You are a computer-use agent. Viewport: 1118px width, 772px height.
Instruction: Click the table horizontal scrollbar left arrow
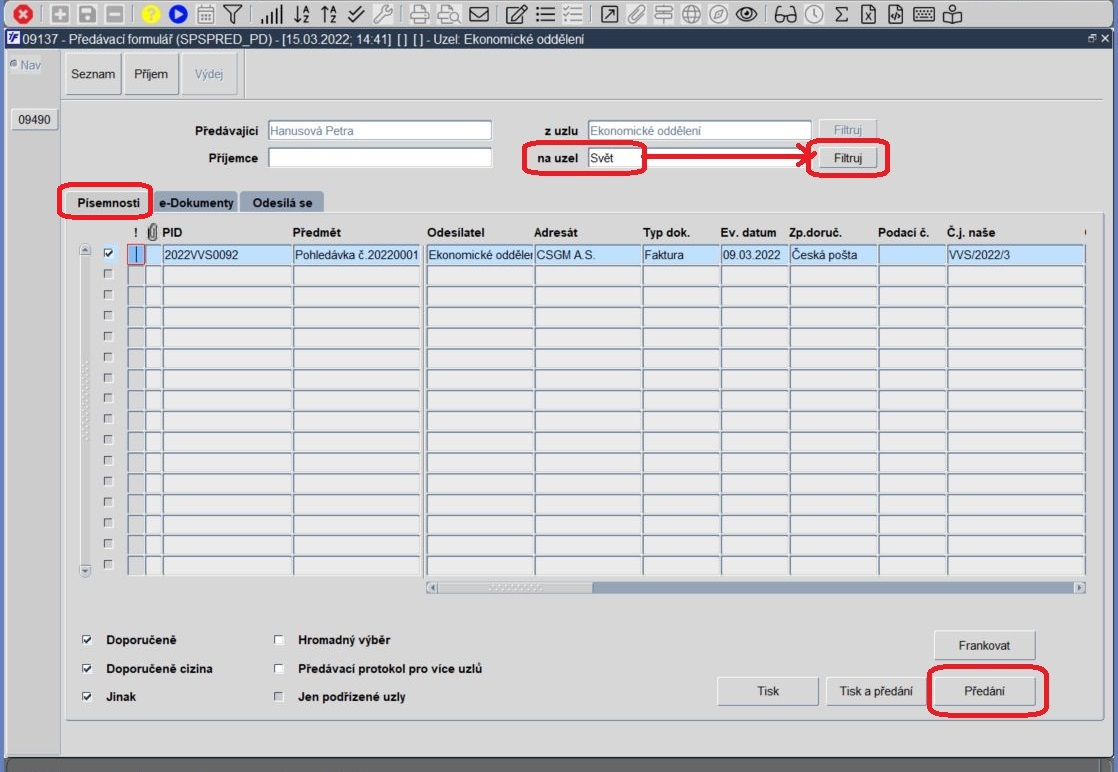tap(431, 587)
